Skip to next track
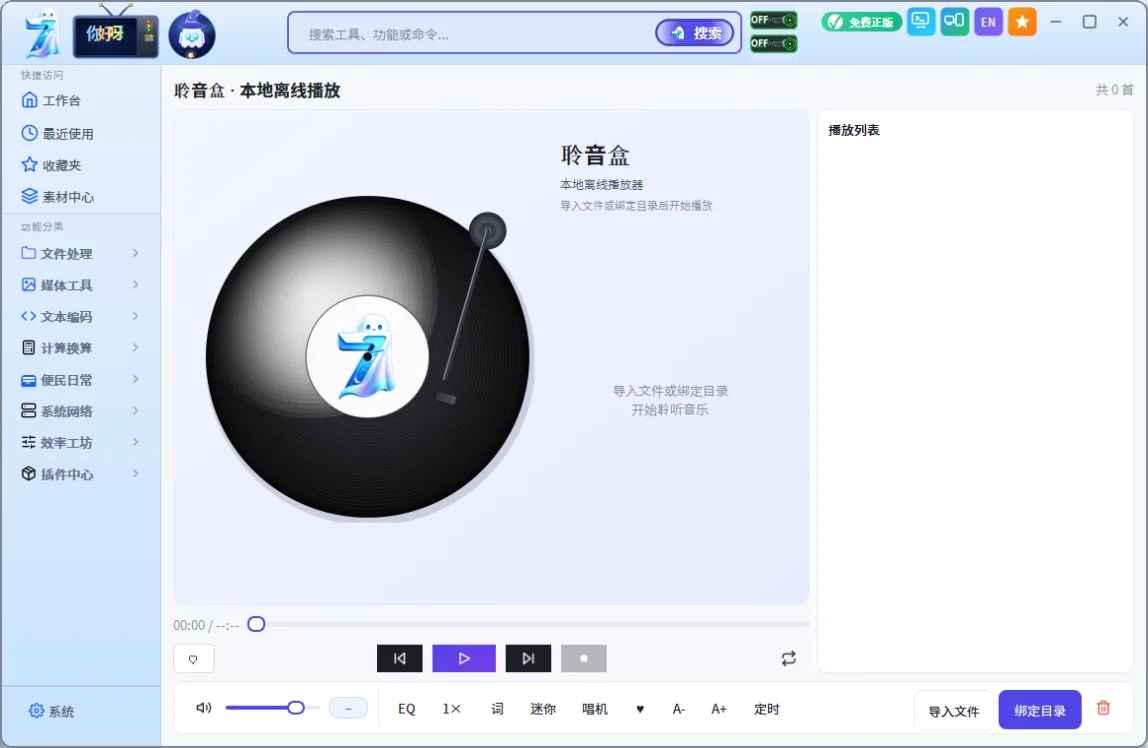The image size is (1148, 748). coord(528,659)
